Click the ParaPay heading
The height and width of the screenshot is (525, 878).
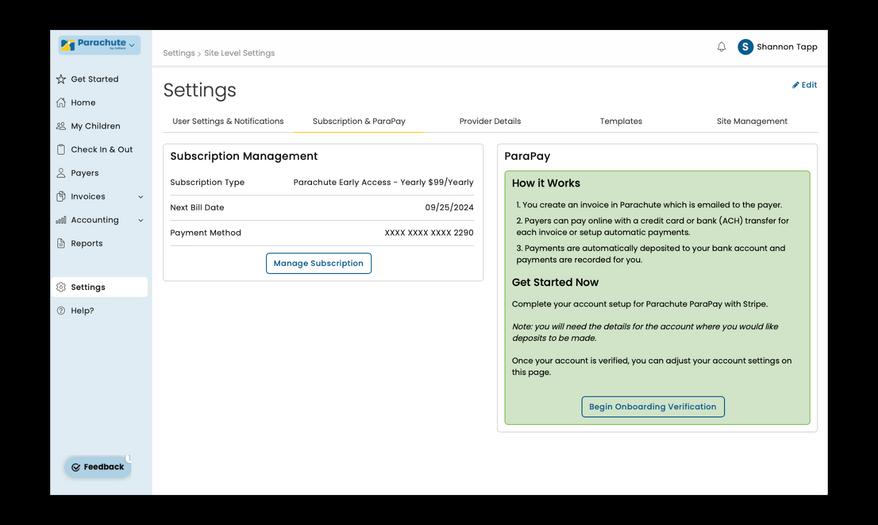pyautogui.click(x=527, y=156)
